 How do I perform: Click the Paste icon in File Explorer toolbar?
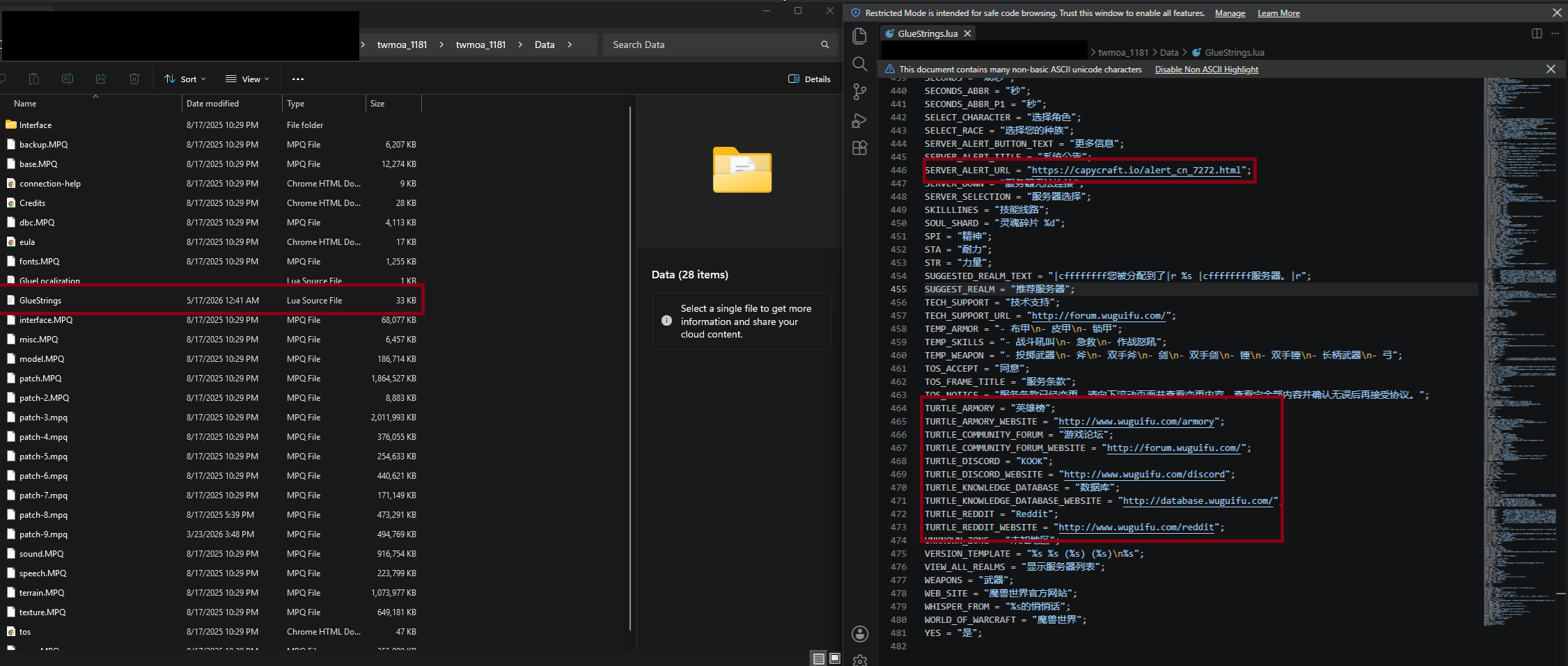pyautogui.click(x=34, y=79)
